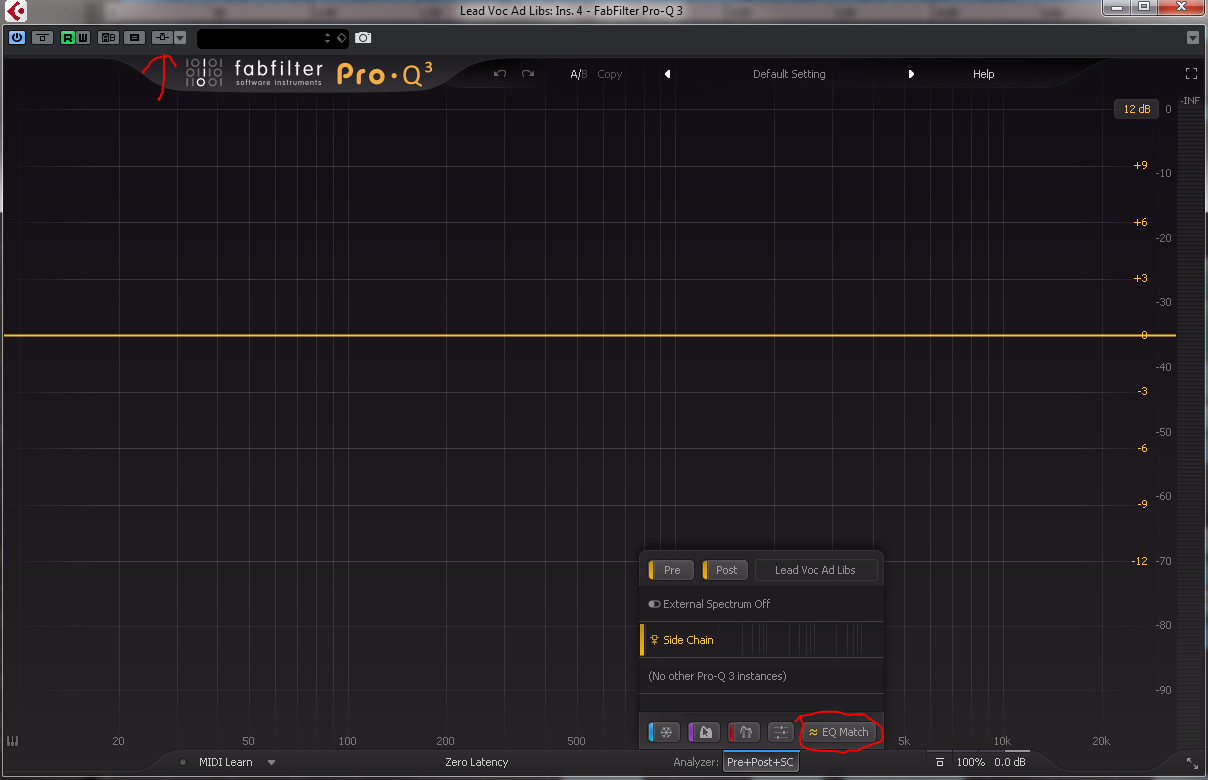Screen dimensions: 1208x780
Task: Click the redo arrow icon
Action: 528,74
